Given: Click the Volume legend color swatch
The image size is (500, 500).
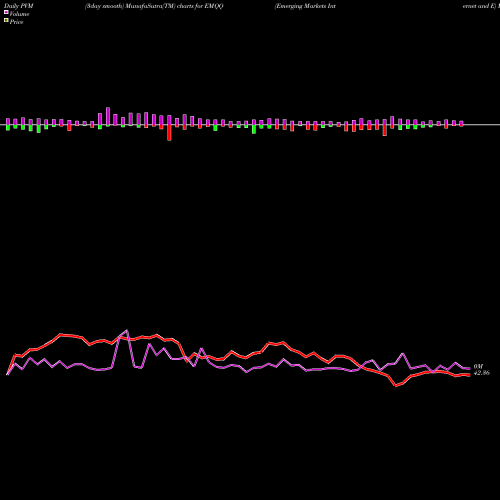Looking at the screenshot, I should [x=6, y=12].
